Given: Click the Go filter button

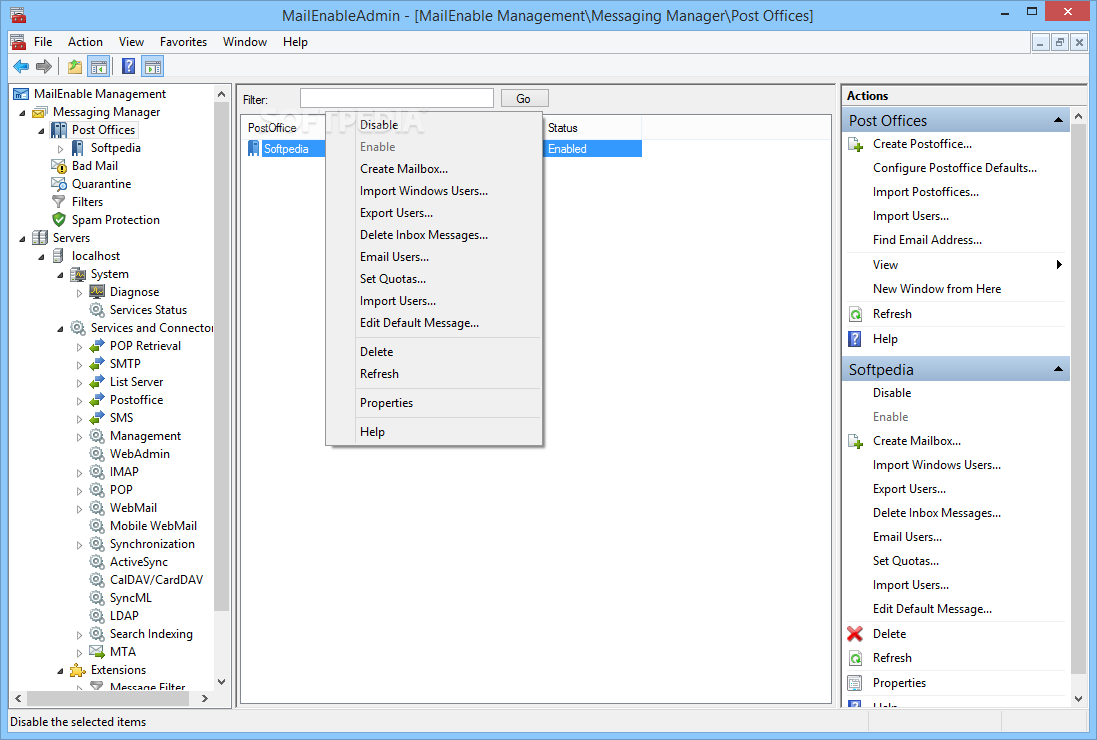Looking at the screenshot, I should coord(524,99).
